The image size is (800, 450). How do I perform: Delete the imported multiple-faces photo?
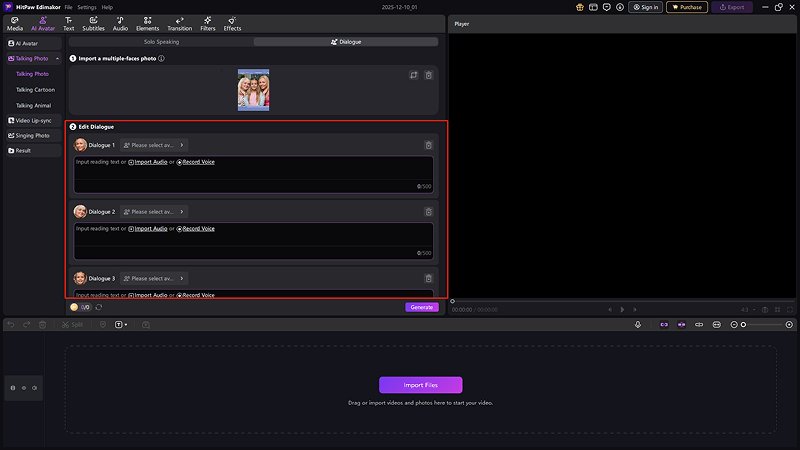click(x=429, y=75)
